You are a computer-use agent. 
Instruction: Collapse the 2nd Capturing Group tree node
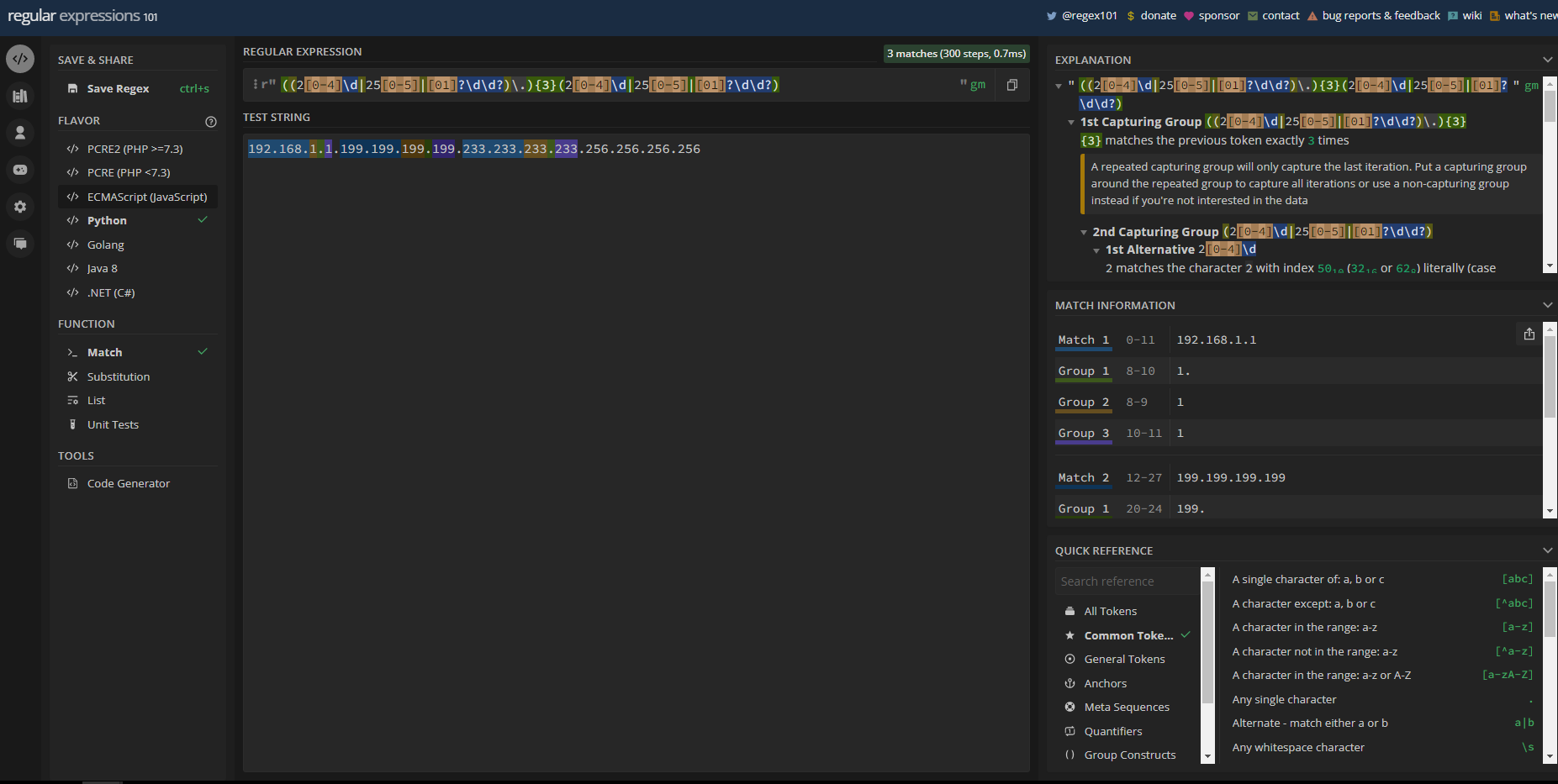click(x=1084, y=232)
